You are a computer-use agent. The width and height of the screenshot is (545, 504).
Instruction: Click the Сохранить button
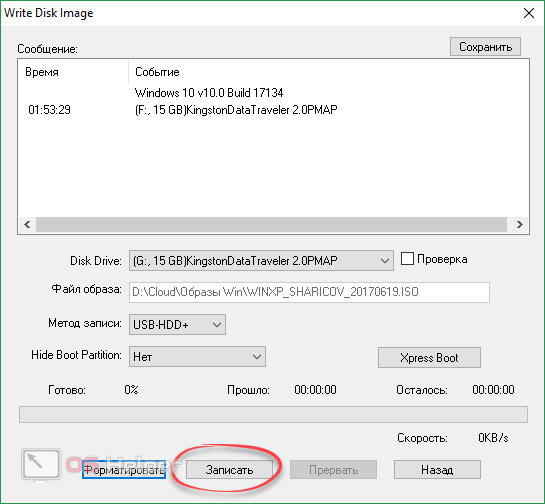485,47
